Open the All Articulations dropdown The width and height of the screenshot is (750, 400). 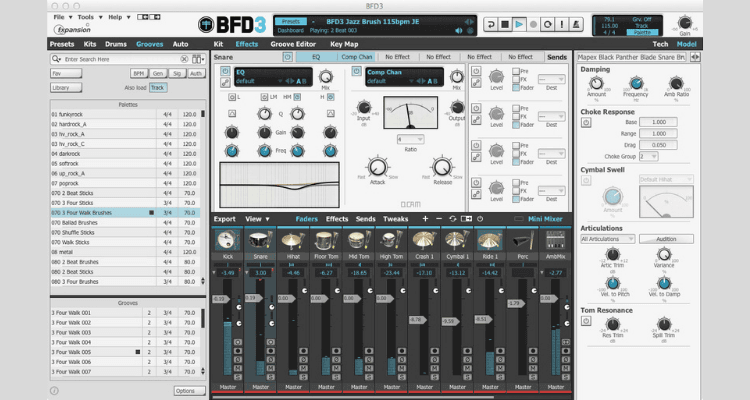pyautogui.click(x=608, y=239)
